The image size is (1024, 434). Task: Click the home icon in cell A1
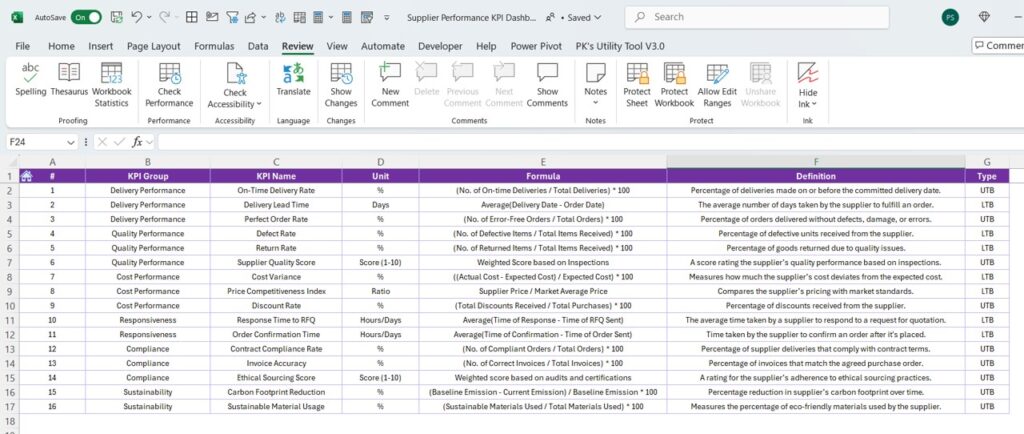pyautogui.click(x=27, y=176)
